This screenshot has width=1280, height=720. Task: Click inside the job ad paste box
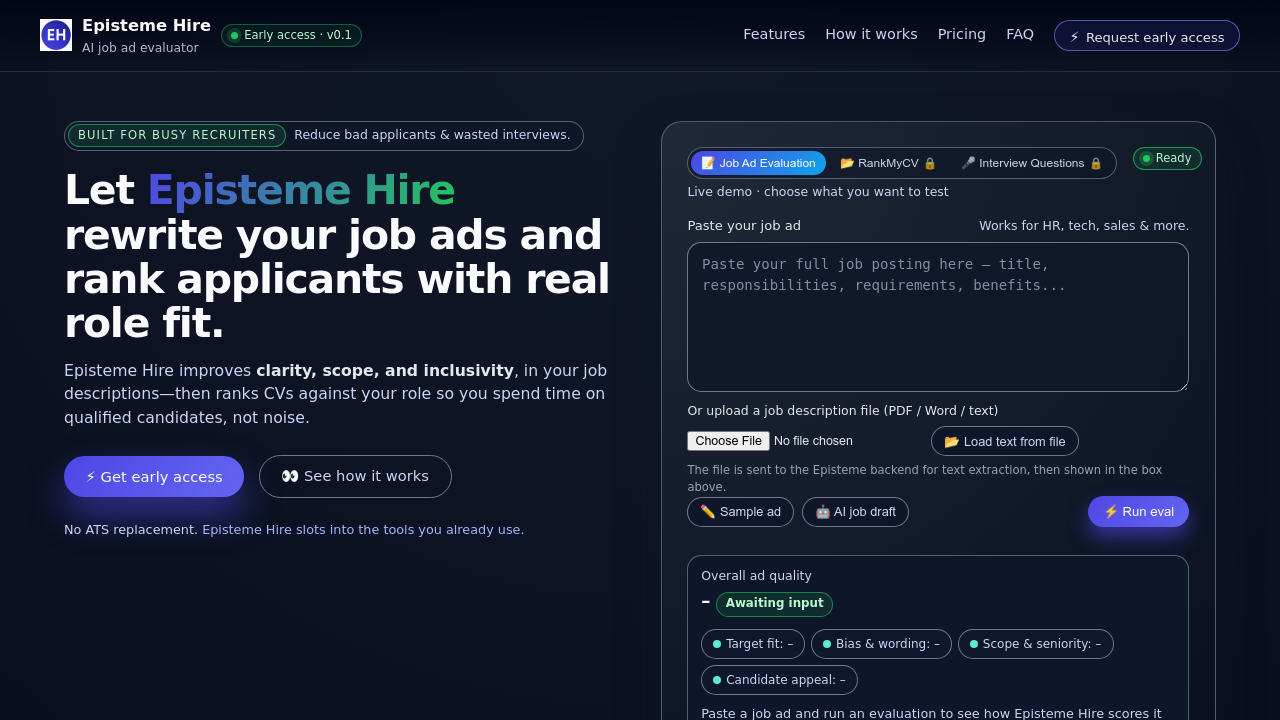click(937, 316)
